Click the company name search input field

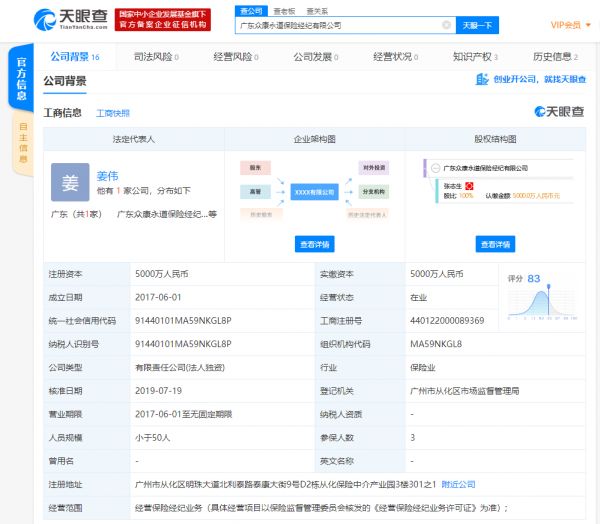pos(340,25)
